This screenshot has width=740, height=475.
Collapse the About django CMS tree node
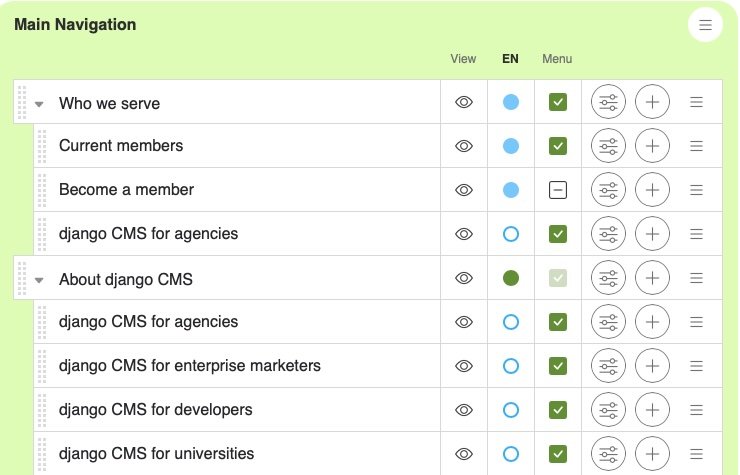tap(39, 280)
